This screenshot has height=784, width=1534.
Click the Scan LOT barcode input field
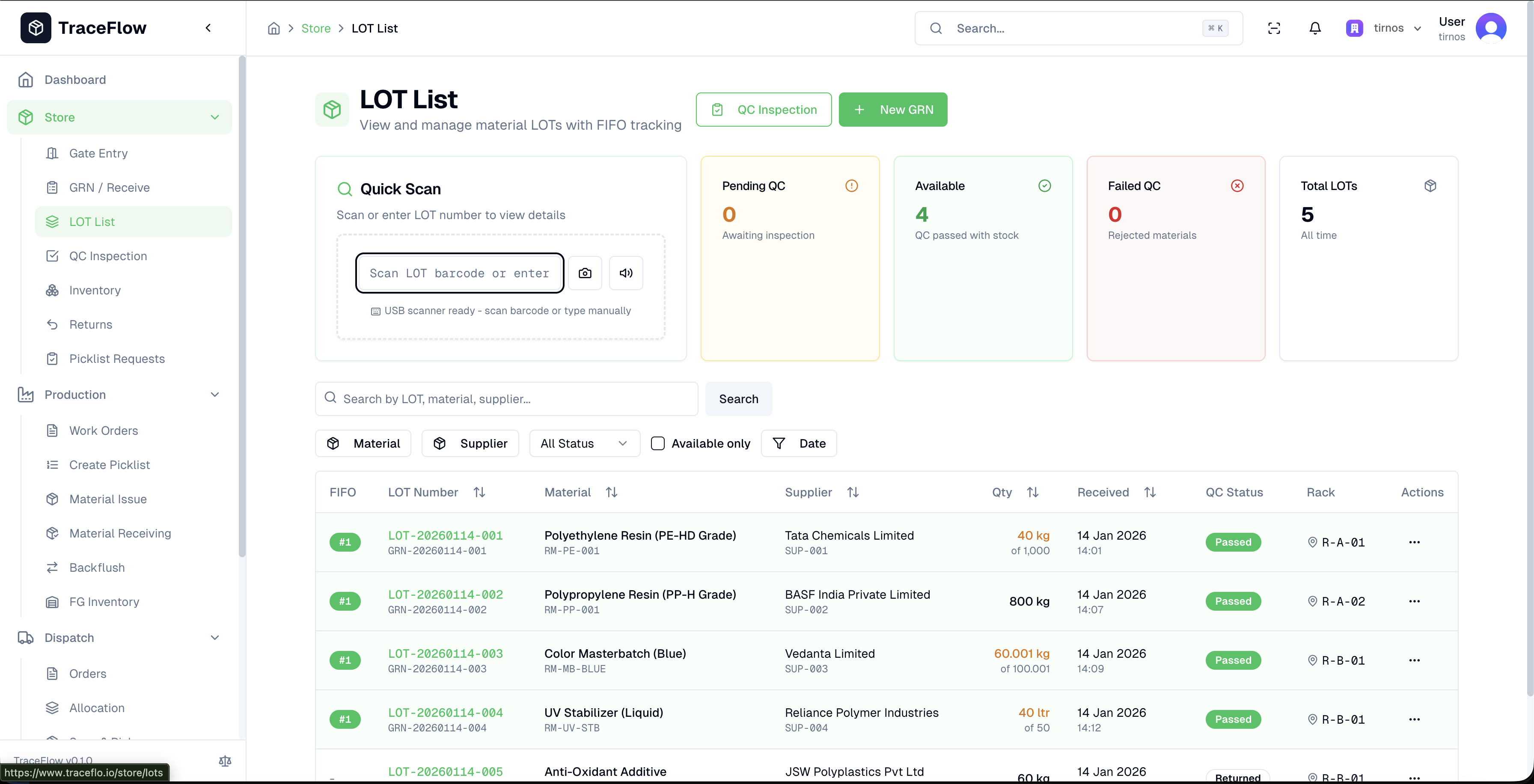click(x=459, y=273)
